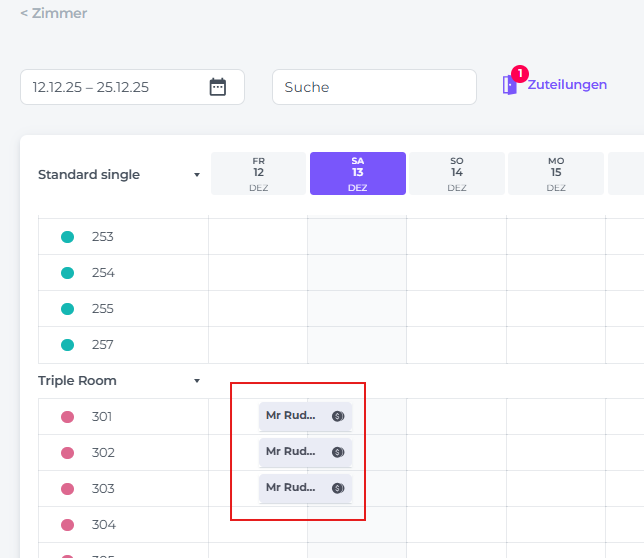Select the Saturday 13 Dez column header

tap(357, 173)
